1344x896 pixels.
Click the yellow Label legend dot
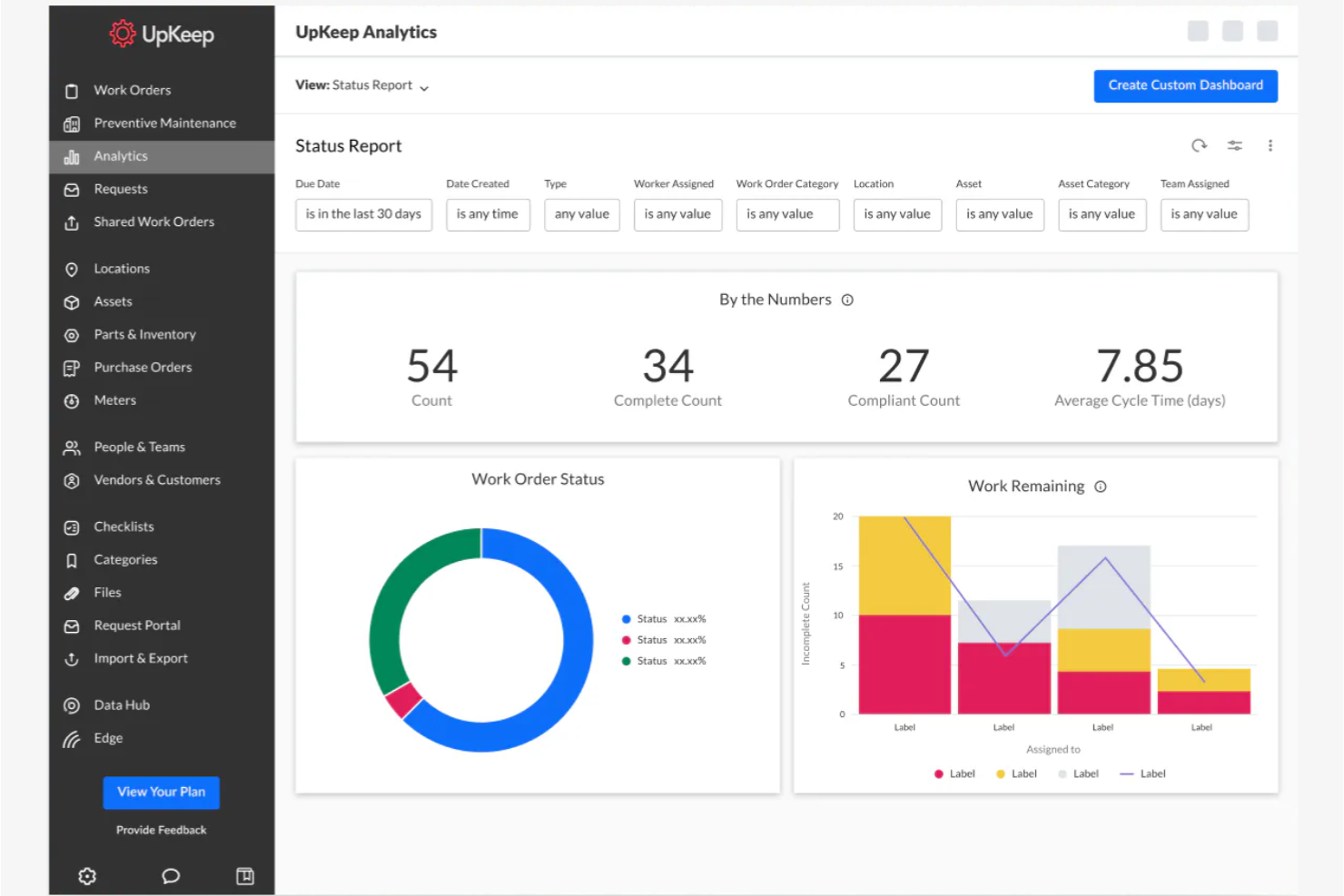1001,774
